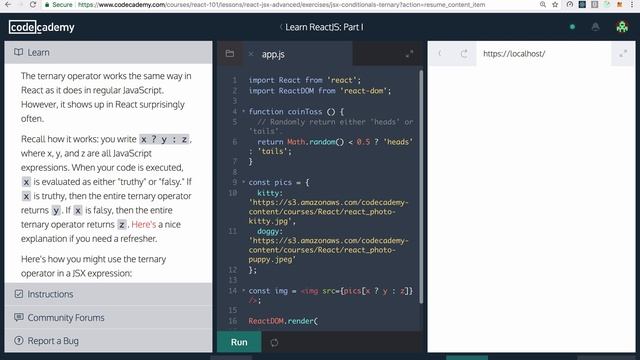640x360 pixels.
Task: Click 'return Math.random()' on line 6
Action: point(300,142)
